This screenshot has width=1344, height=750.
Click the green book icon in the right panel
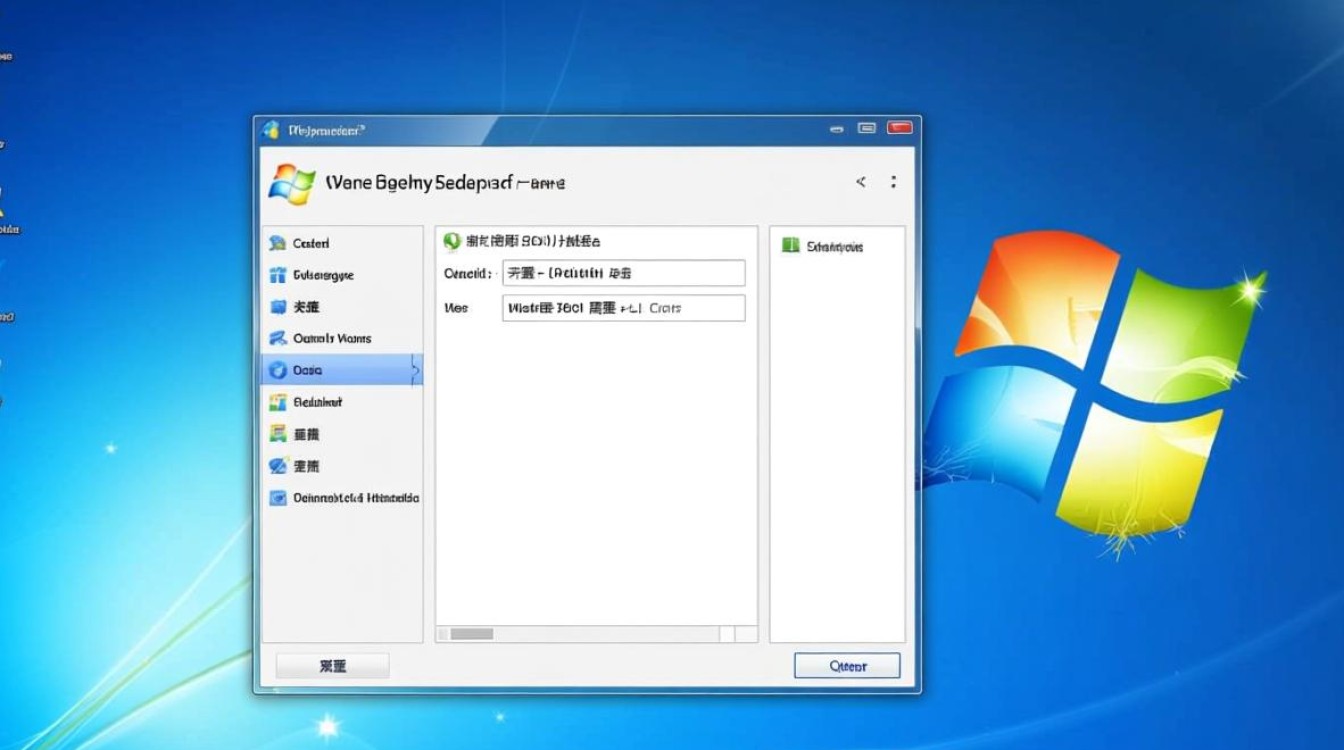tap(791, 246)
